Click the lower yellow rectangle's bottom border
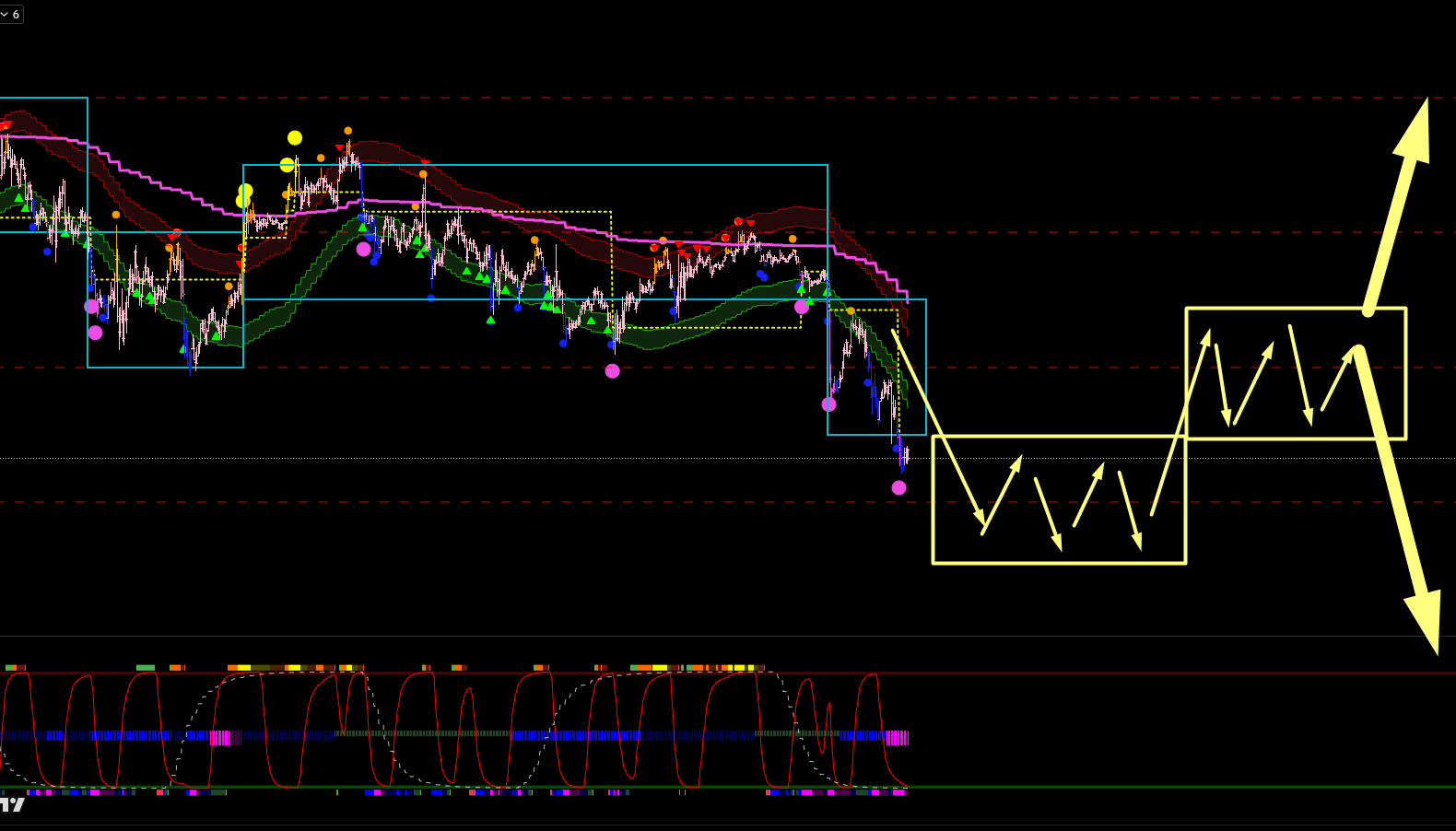This screenshot has width=1456, height=831. pos(1060,562)
